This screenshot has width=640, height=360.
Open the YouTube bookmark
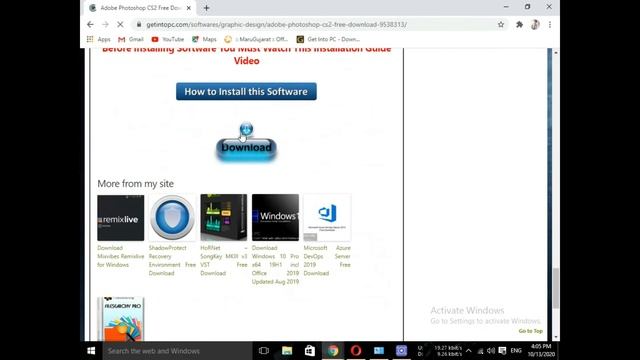tap(168, 39)
